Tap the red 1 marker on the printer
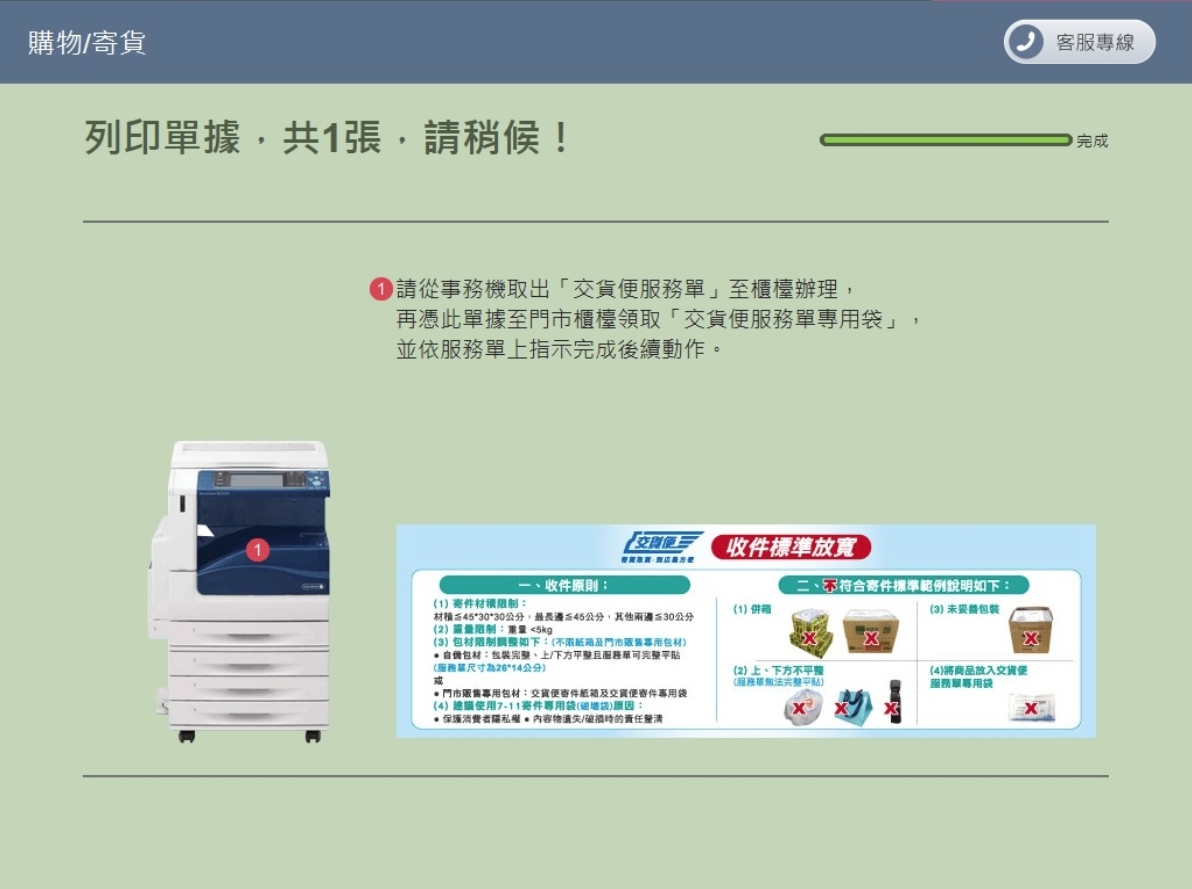This screenshot has width=1192, height=889. pos(258,549)
